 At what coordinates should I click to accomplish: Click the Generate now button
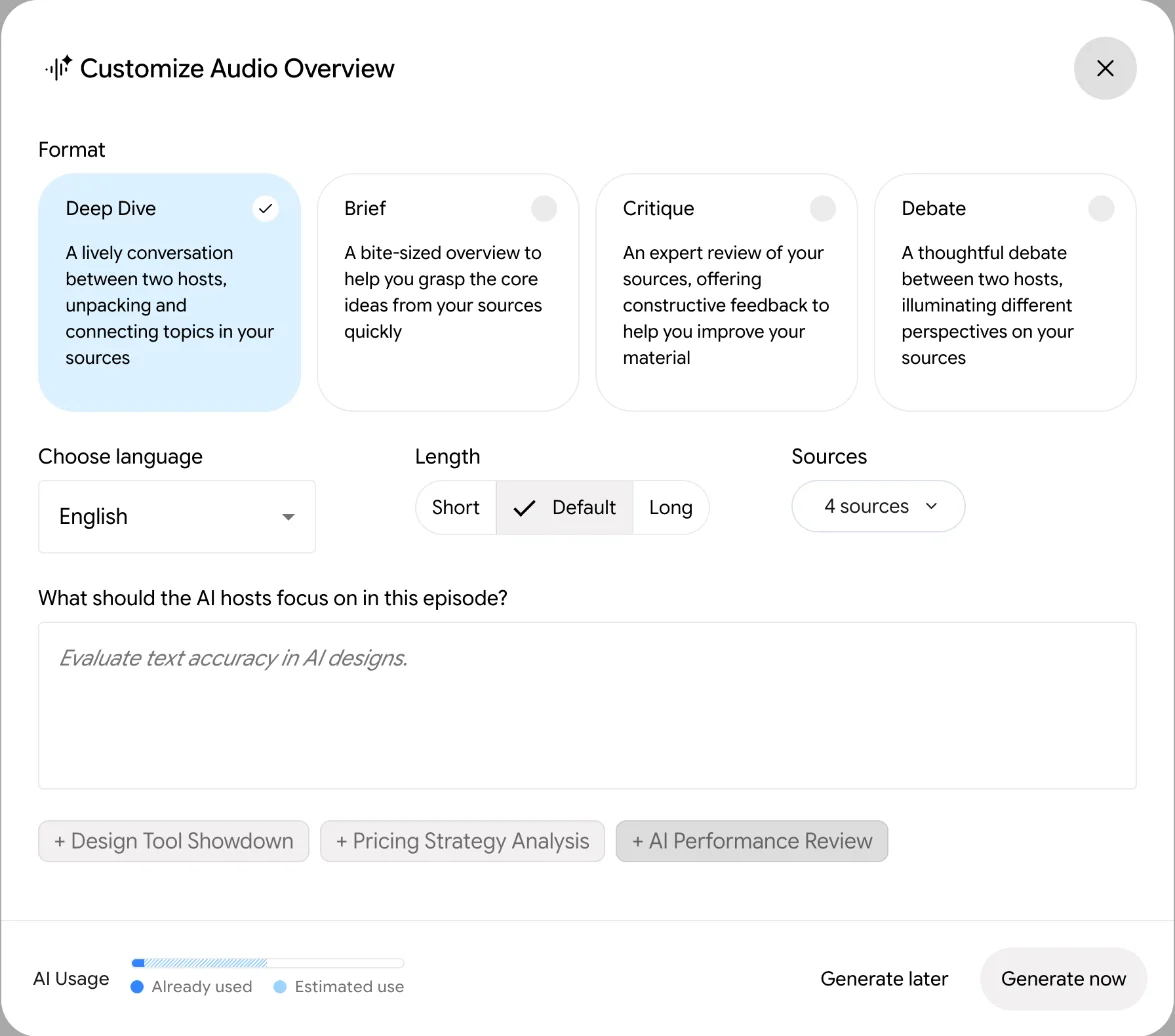click(x=1063, y=979)
